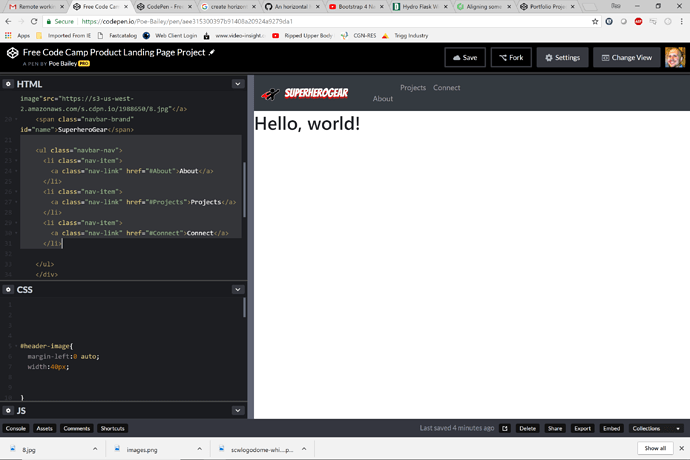Click the AdBlock extension icon
The width and height of the screenshot is (690, 460).
pyautogui.click(x=638, y=21)
